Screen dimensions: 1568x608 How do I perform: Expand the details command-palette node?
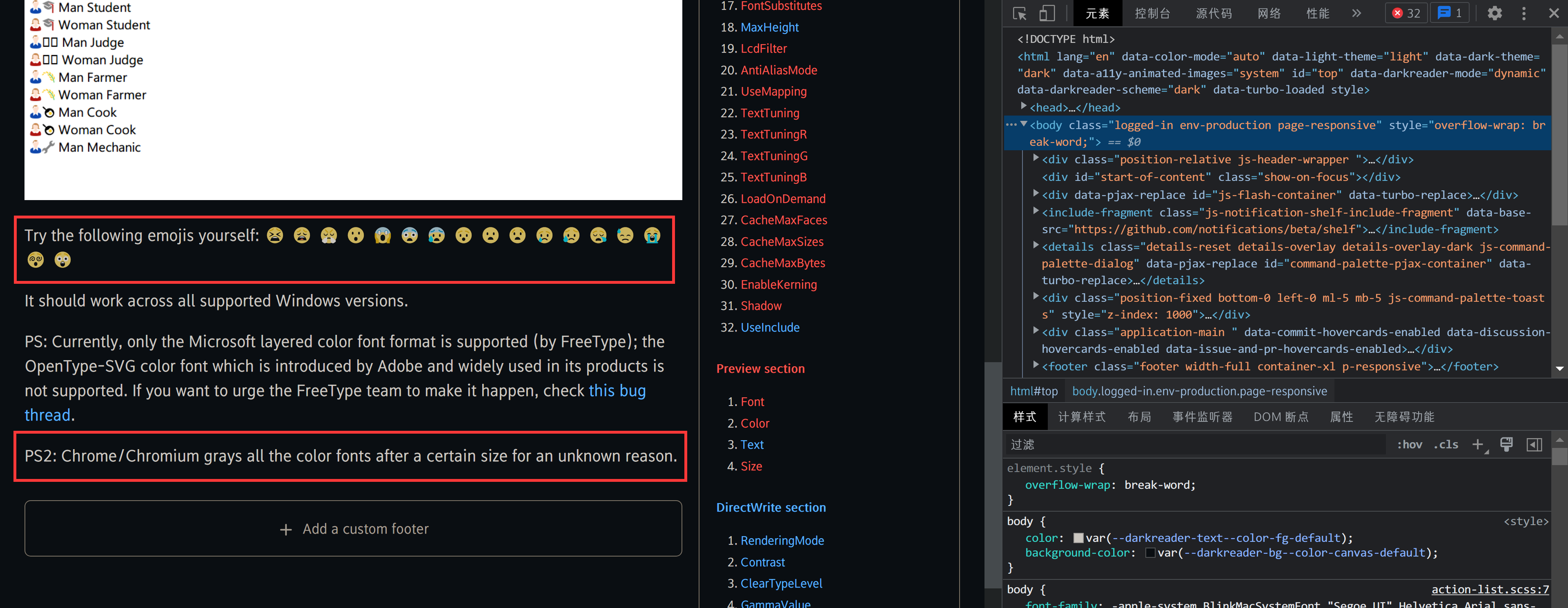(1036, 245)
